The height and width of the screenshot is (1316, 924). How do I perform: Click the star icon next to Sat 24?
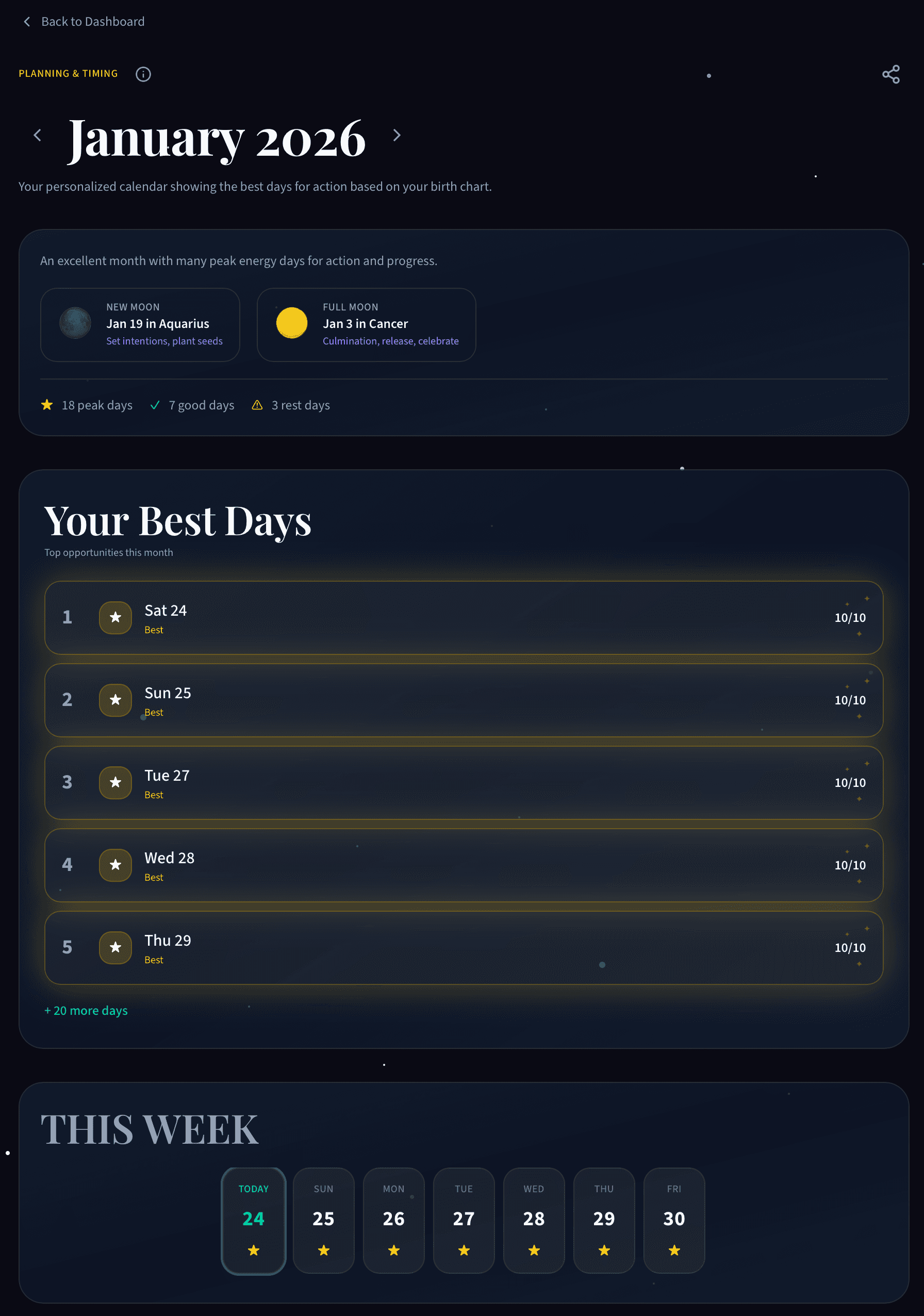click(x=115, y=618)
